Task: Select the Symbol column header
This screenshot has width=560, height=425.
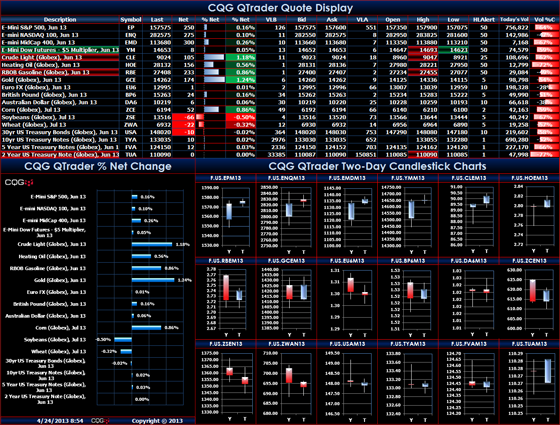Action: (x=131, y=20)
